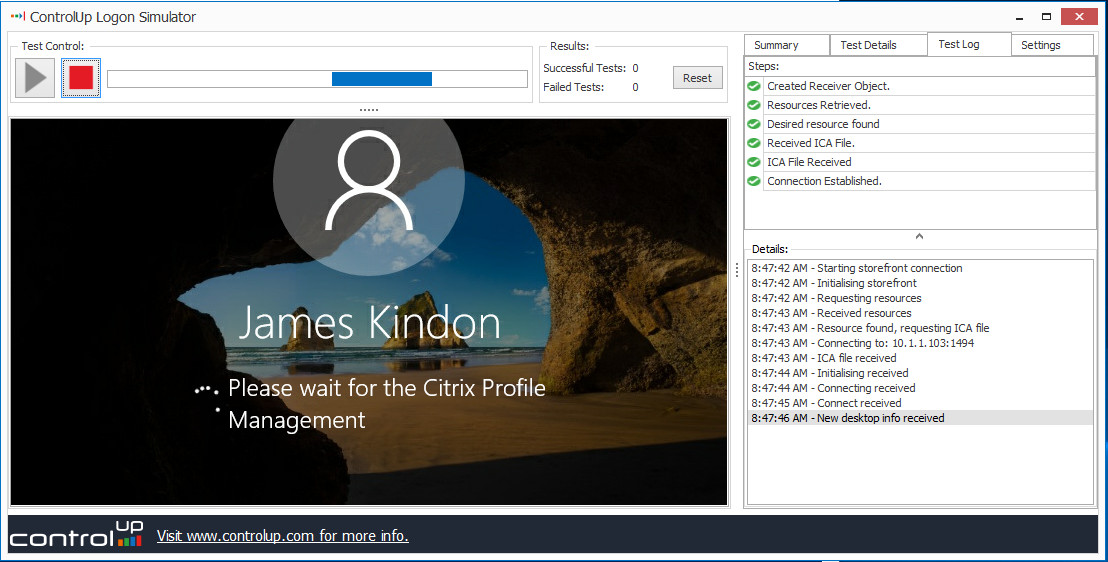Select log line 'New desktop info received'

pyautogui.click(x=921, y=418)
